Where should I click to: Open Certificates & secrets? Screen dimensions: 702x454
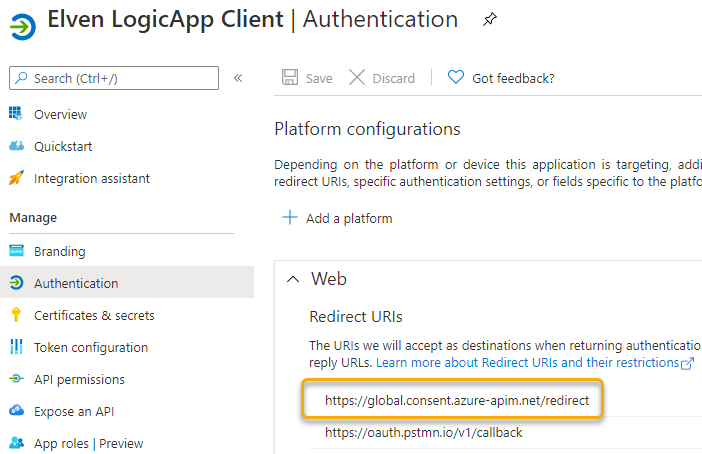point(94,315)
